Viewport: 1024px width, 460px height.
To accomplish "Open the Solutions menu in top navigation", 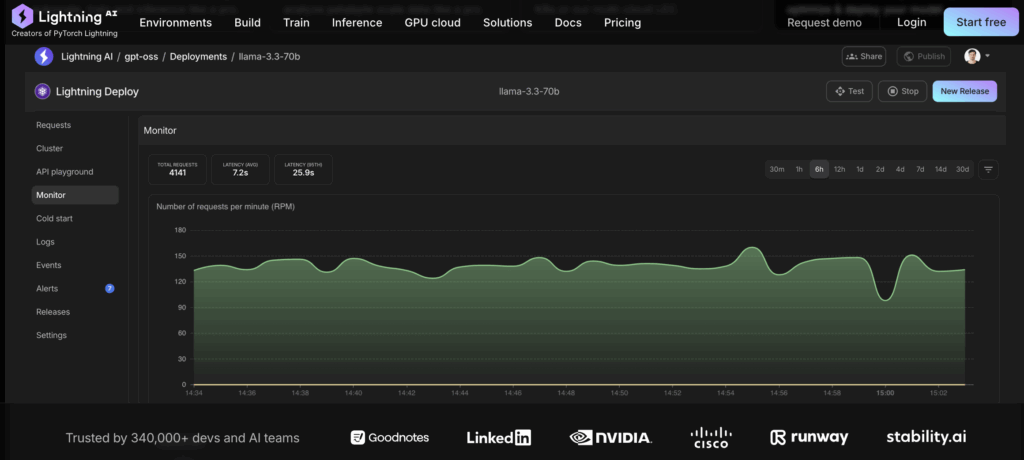I will (x=507, y=22).
